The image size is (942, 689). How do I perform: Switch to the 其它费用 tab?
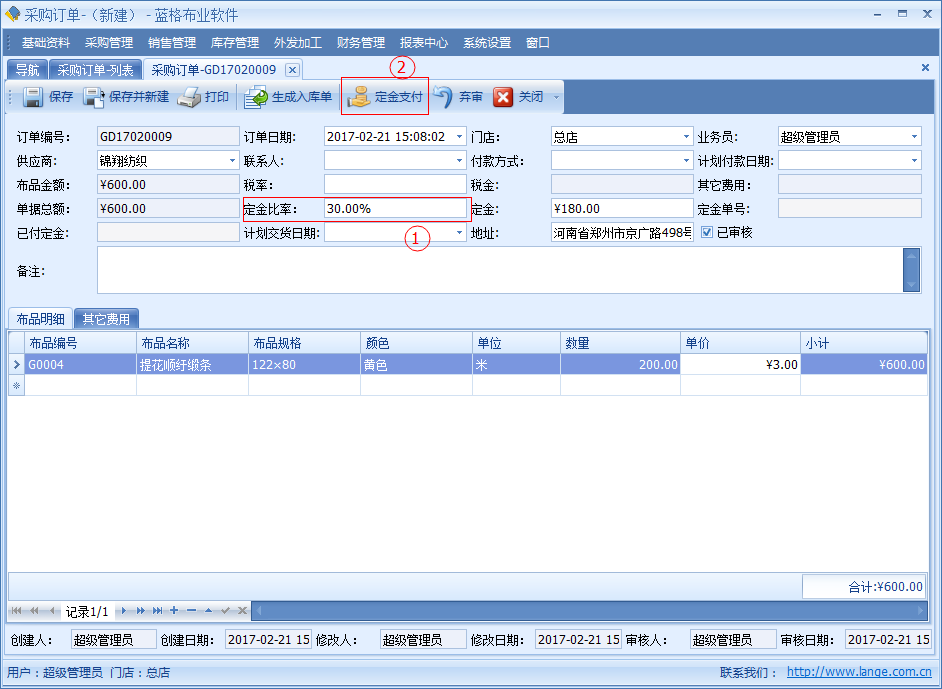(x=106, y=319)
